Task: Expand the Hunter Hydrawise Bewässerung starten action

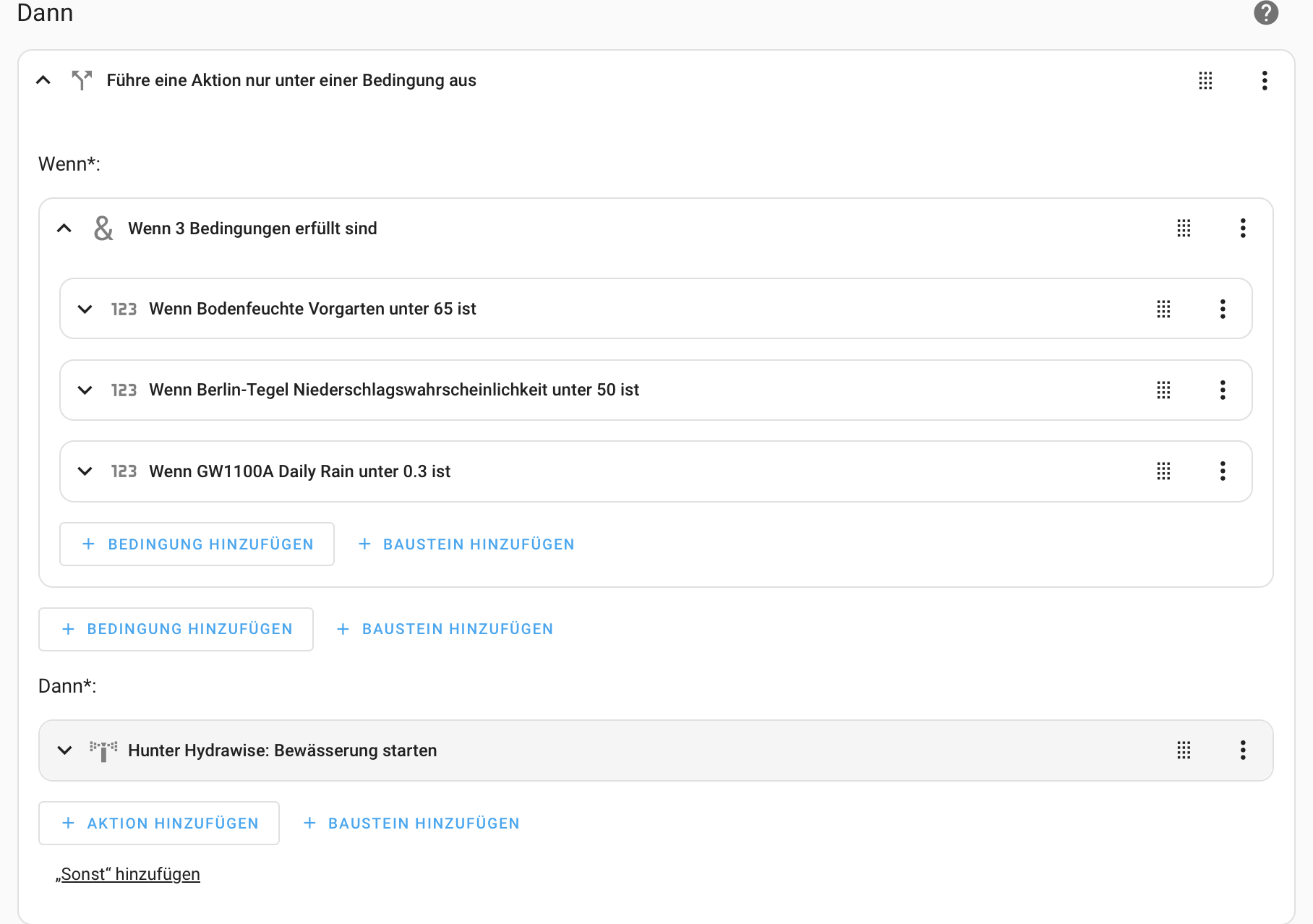Action: (x=64, y=750)
